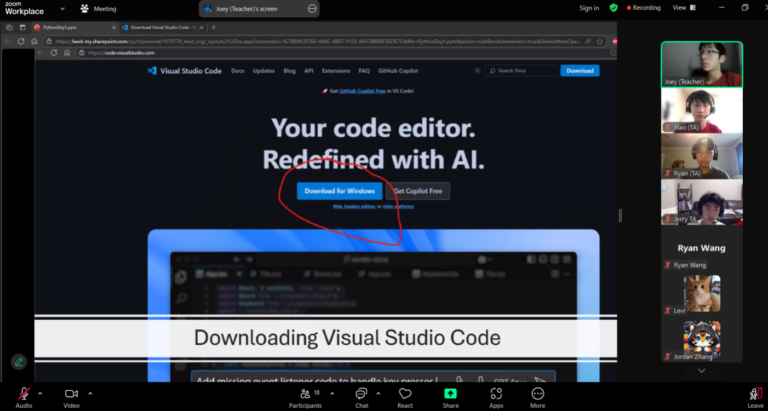768x411 pixels.
Task: Click Download for Windows
Action: coord(339,191)
